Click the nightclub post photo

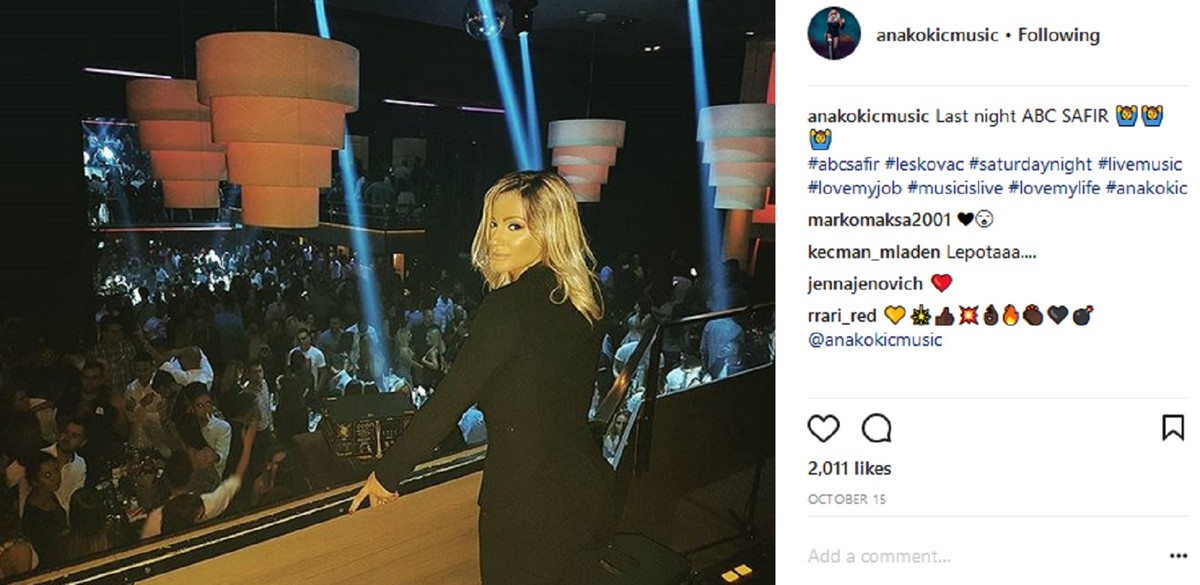pos(387,292)
